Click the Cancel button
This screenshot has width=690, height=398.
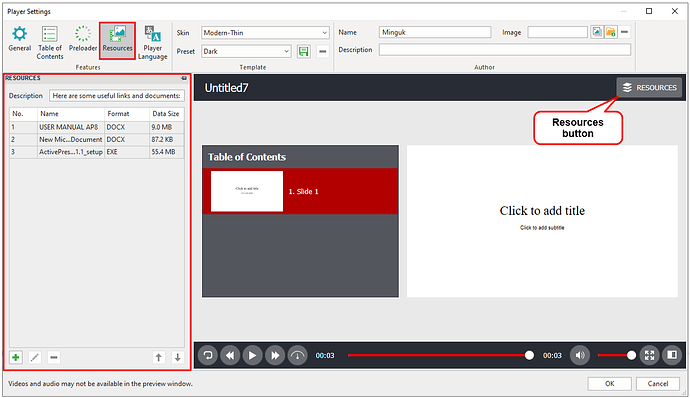point(658,383)
